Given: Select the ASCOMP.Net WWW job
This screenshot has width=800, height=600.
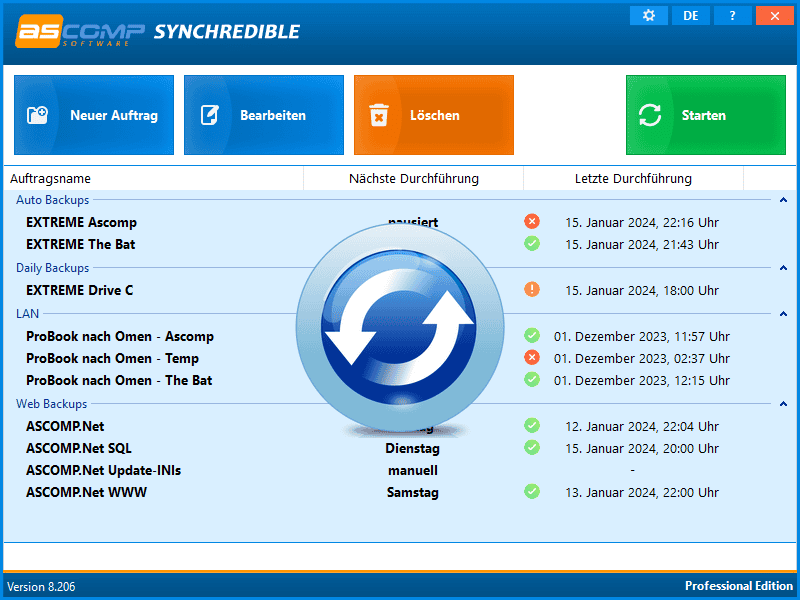Looking at the screenshot, I should 86,492.
